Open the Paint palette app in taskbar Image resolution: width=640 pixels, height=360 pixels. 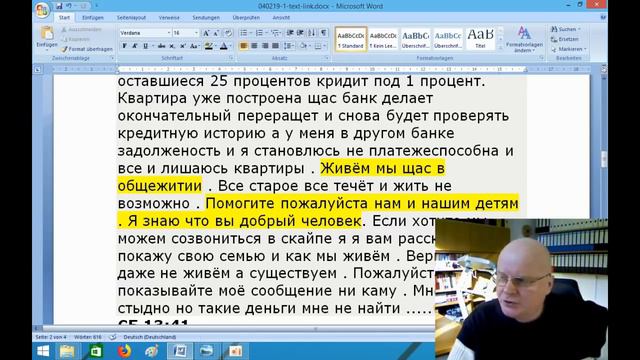click(151, 351)
